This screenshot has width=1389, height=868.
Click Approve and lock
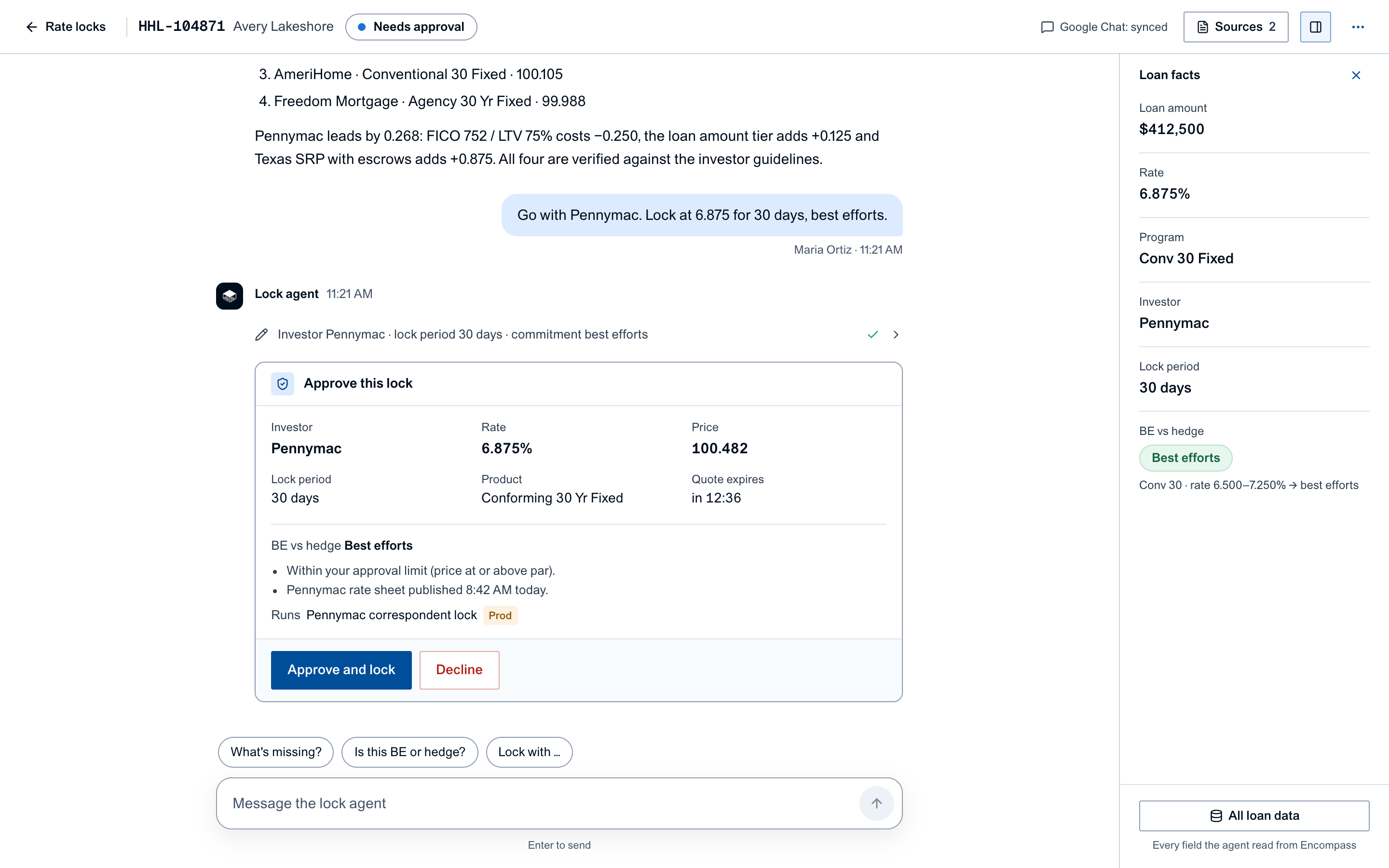[x=341, y=670]
